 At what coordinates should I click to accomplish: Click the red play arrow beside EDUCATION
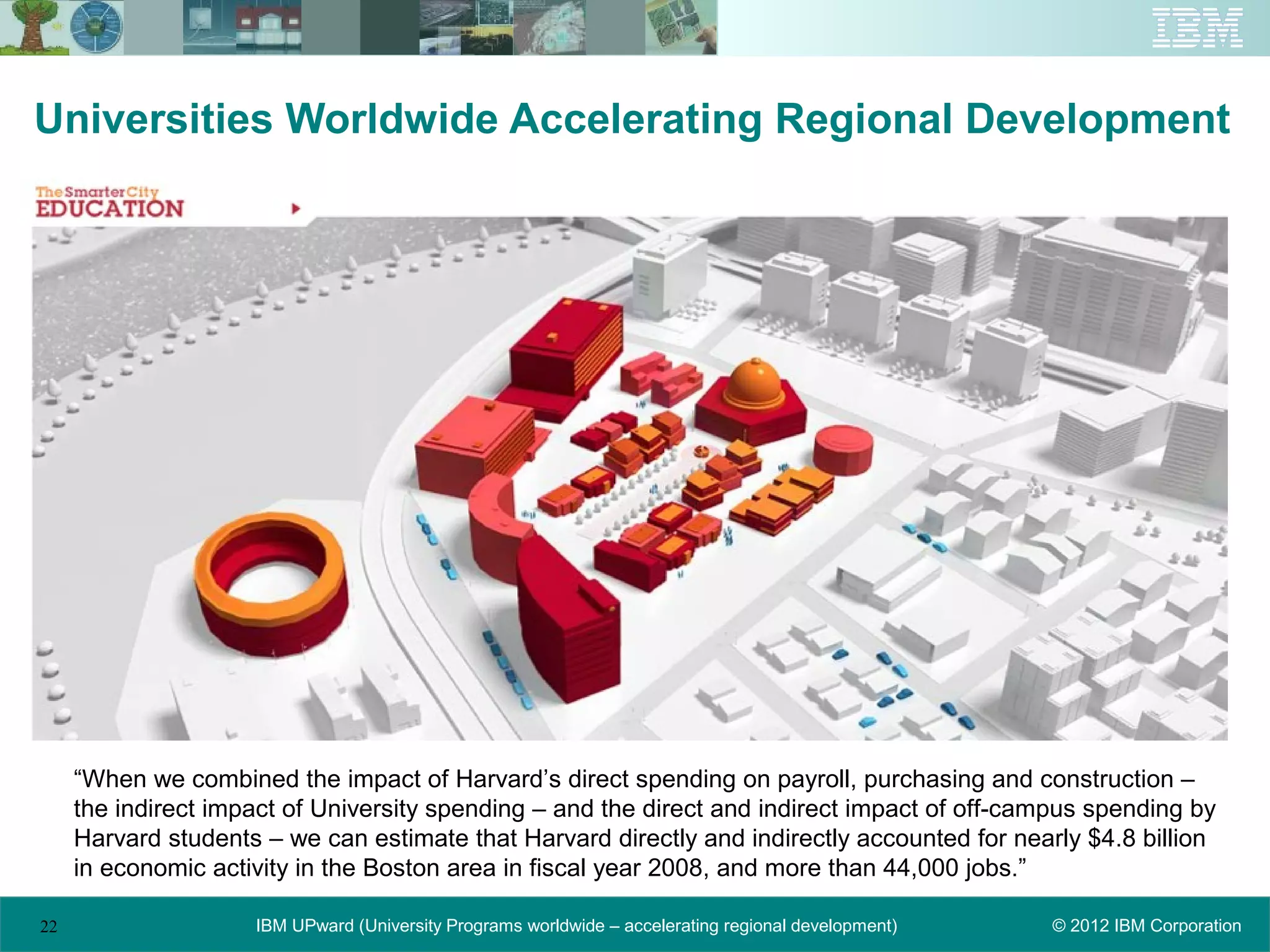[296, 209]
